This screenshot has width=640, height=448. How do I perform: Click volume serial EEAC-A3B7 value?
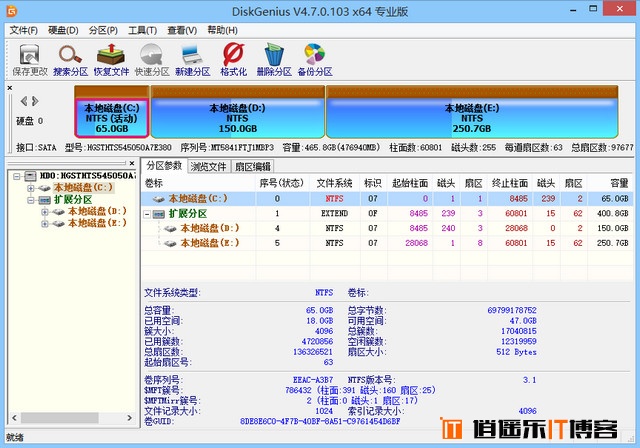pyautogui.click(x=313, y=380)
